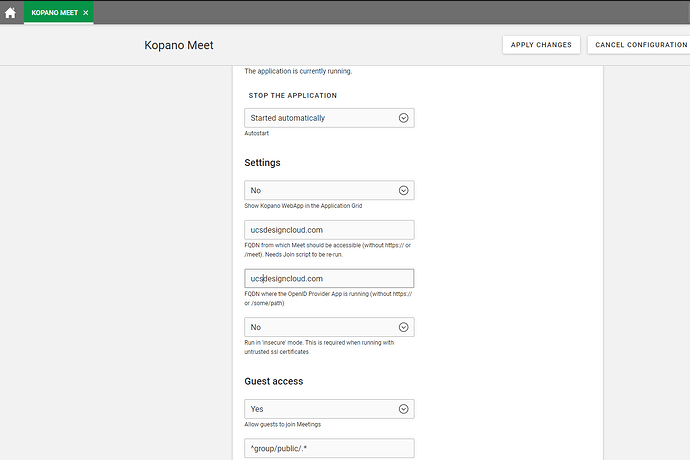
Task: Go to the home overview icon
Action: point(10,13)
